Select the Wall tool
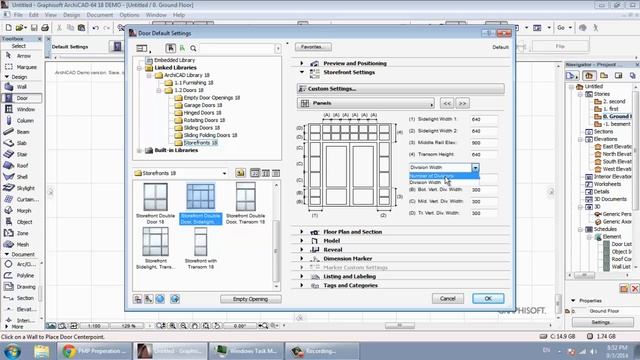The height and width of the screenshot is (360, 640). click(22, 87)
